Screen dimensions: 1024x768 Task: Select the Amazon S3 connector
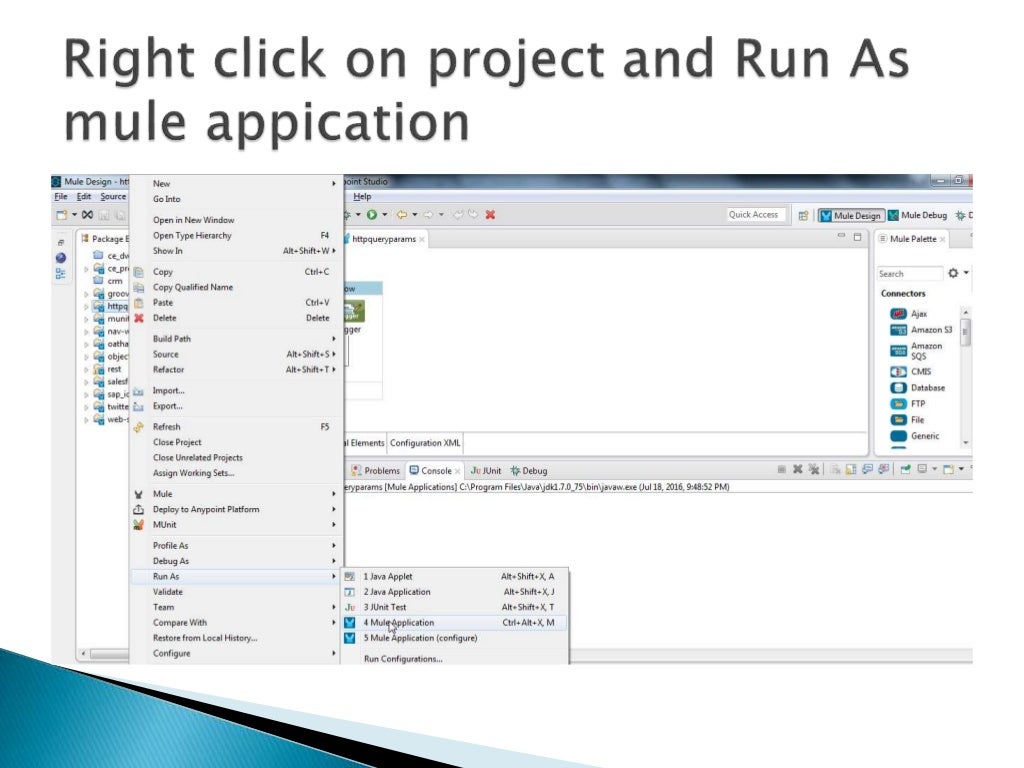pos(921,330)
